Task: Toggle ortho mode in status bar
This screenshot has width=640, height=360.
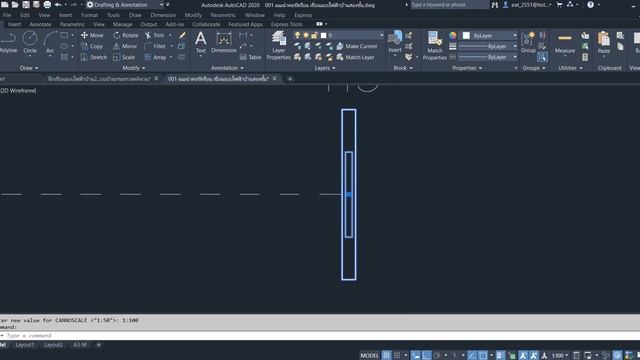Action: (426, 356)
